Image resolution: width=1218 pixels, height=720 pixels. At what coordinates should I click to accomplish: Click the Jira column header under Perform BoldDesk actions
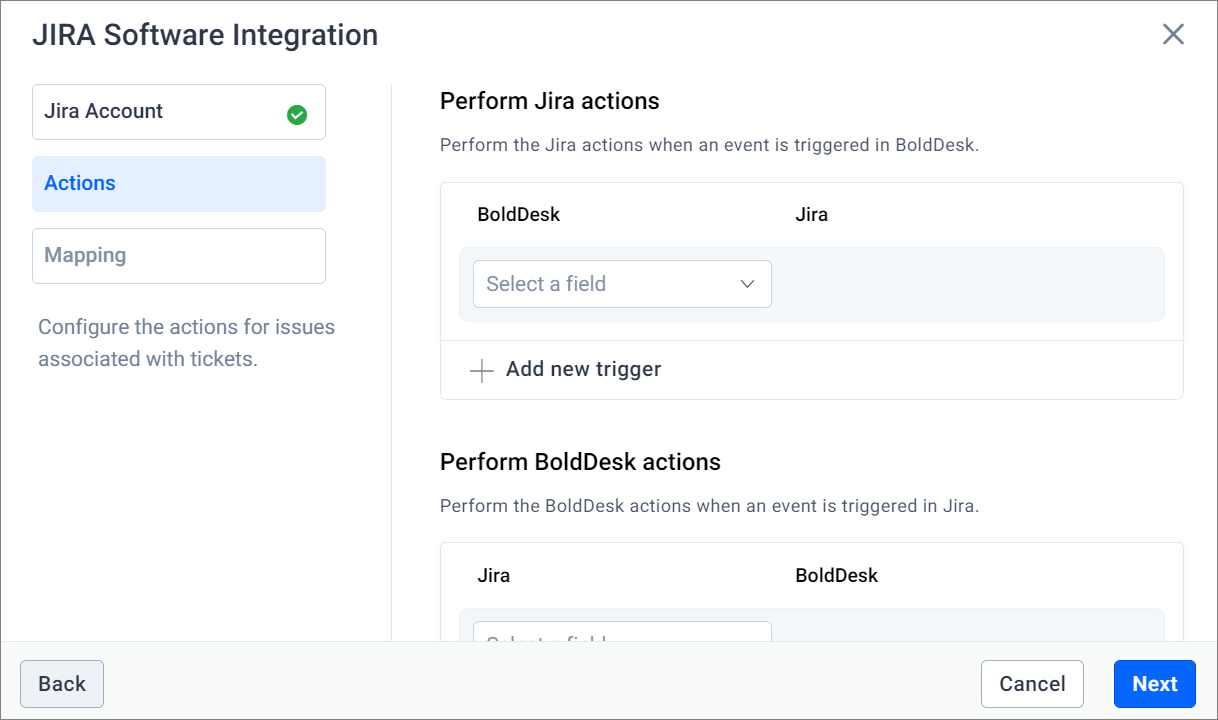(x=494, y=576)
